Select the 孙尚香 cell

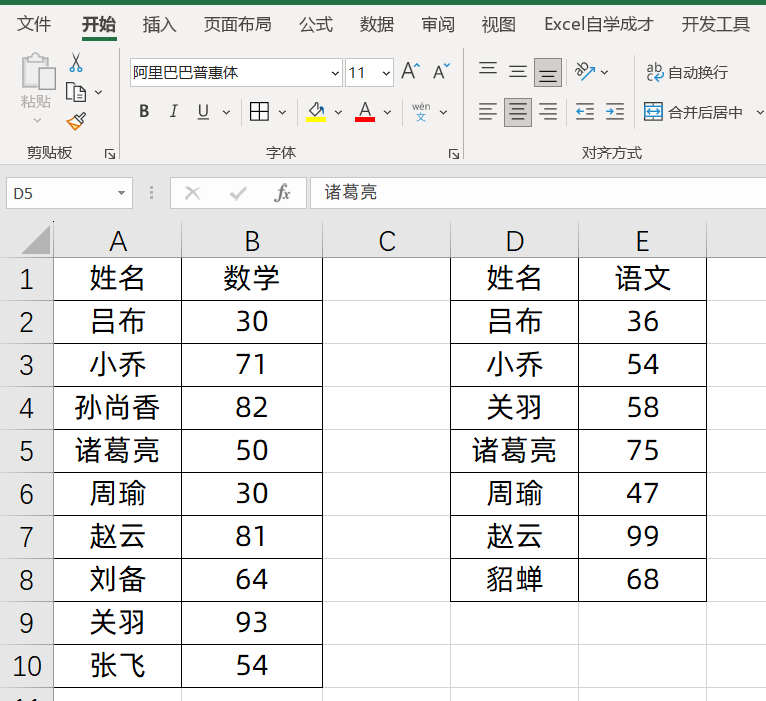coord(117,408)
